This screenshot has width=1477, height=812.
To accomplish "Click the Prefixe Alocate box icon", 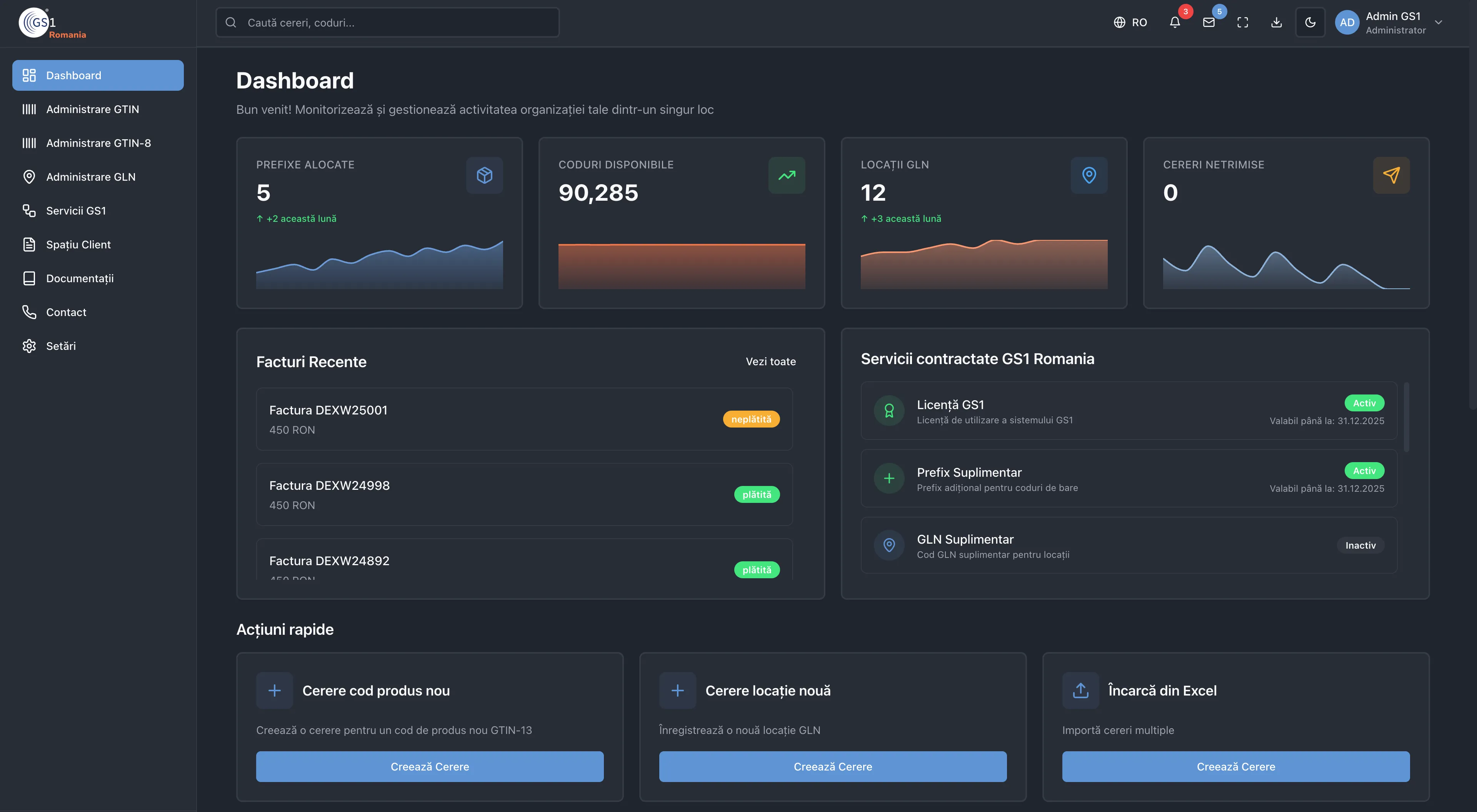I will tap(485, 175).
